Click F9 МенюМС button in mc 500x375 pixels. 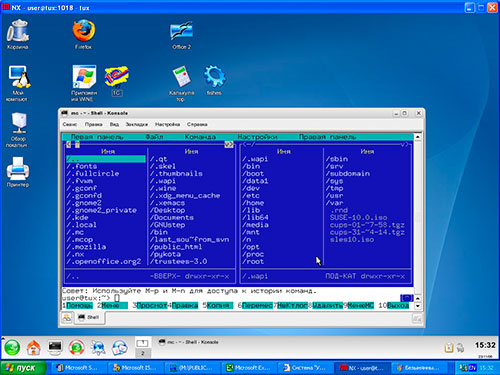tap(360, 305)
